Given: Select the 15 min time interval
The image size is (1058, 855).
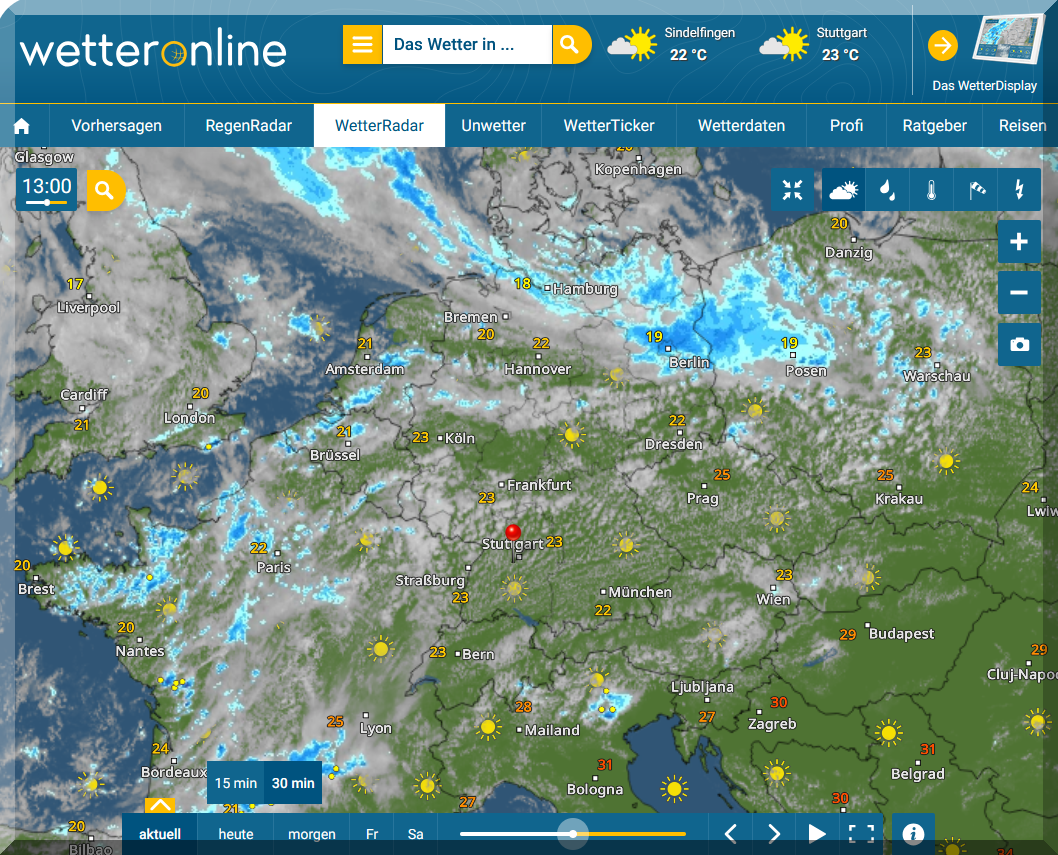Looking at the screenshot, I should [236, 783].
